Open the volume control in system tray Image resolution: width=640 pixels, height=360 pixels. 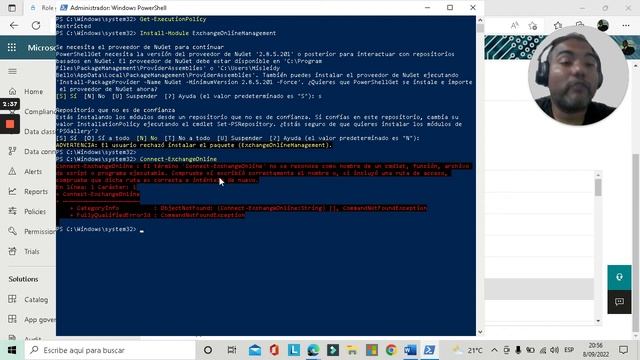point(554,350)
